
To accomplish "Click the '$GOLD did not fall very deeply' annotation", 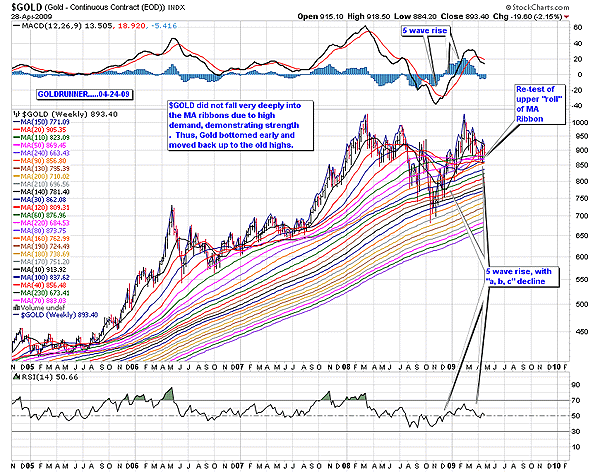I will click(x=240, y=125).
